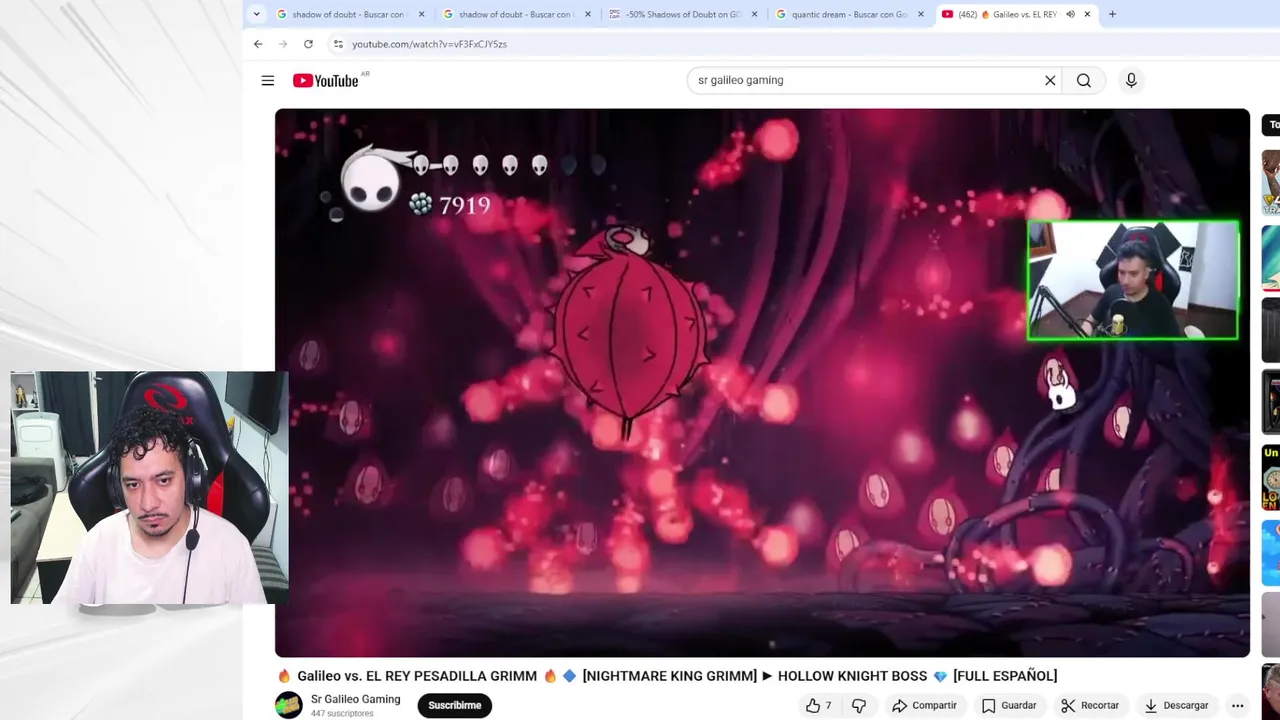1280x720 pixels.
Task: Close the Galileo YouTube tab
Action: coord(1088,14)
